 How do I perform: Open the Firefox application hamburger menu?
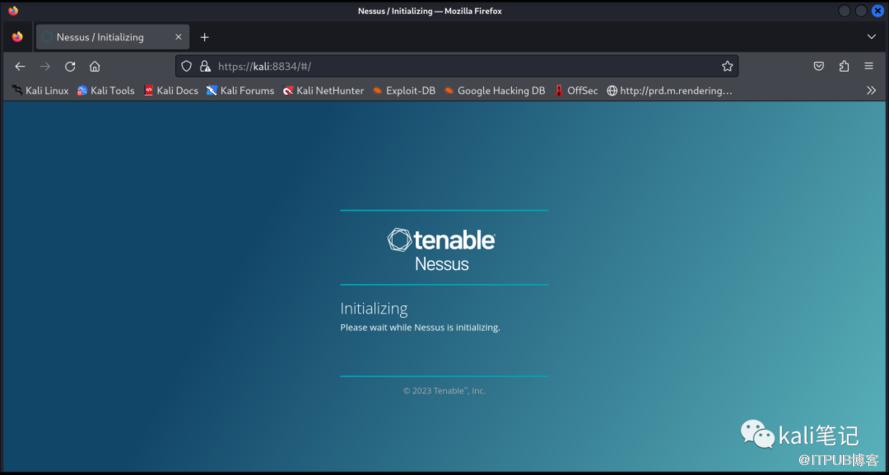coord(869,66)
